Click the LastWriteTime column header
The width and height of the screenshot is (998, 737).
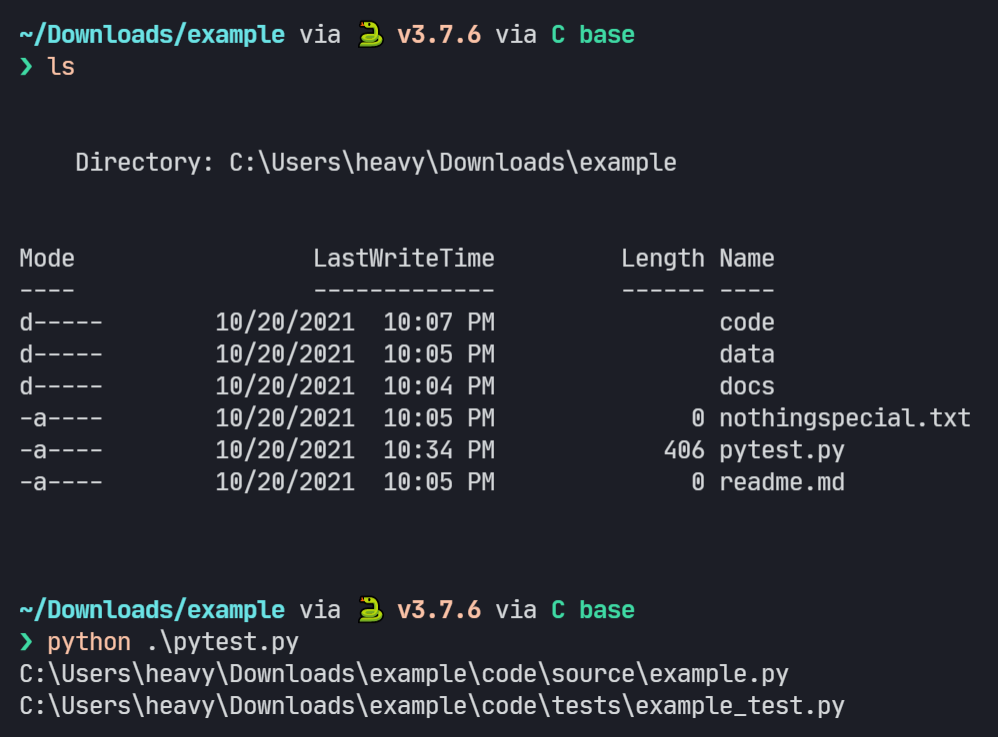tap(404, 258)
